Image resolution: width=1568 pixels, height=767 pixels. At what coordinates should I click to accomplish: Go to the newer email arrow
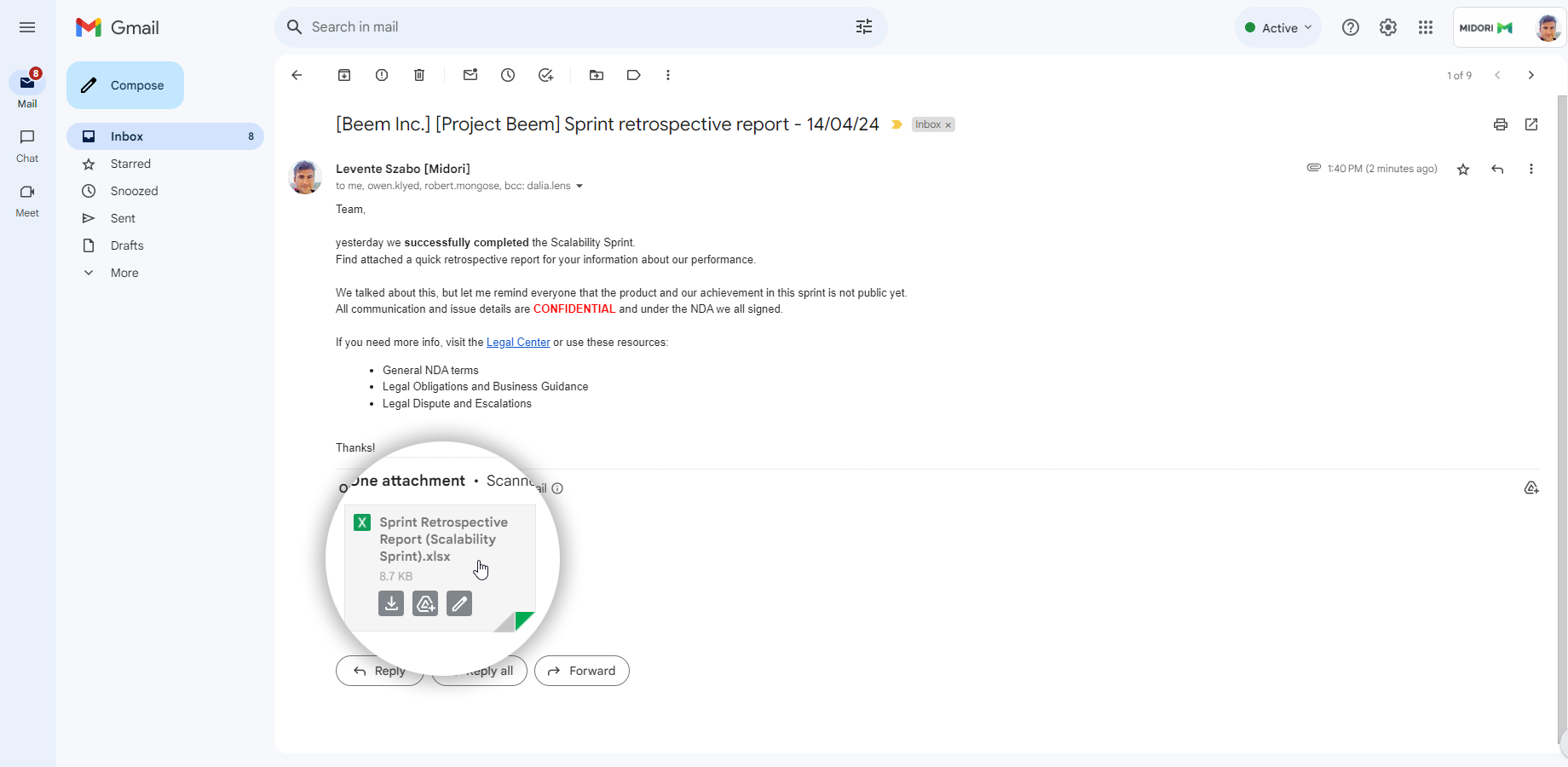click(1497, 75)
